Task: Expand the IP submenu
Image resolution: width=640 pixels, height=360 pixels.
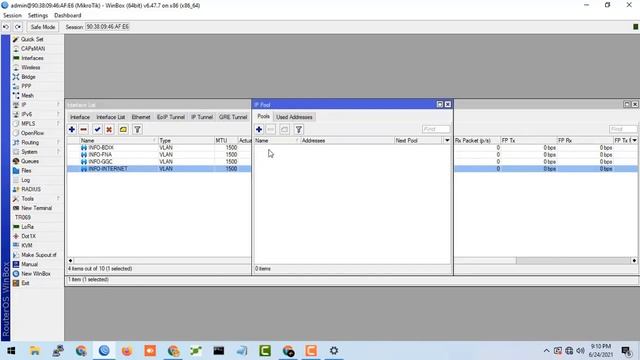Action: tap(24, 105)
